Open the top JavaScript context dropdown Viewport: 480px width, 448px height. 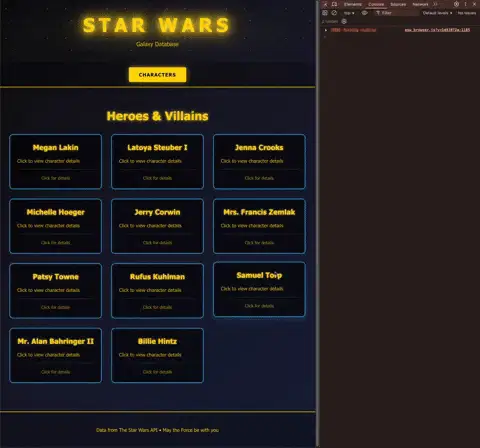(349, 13)
